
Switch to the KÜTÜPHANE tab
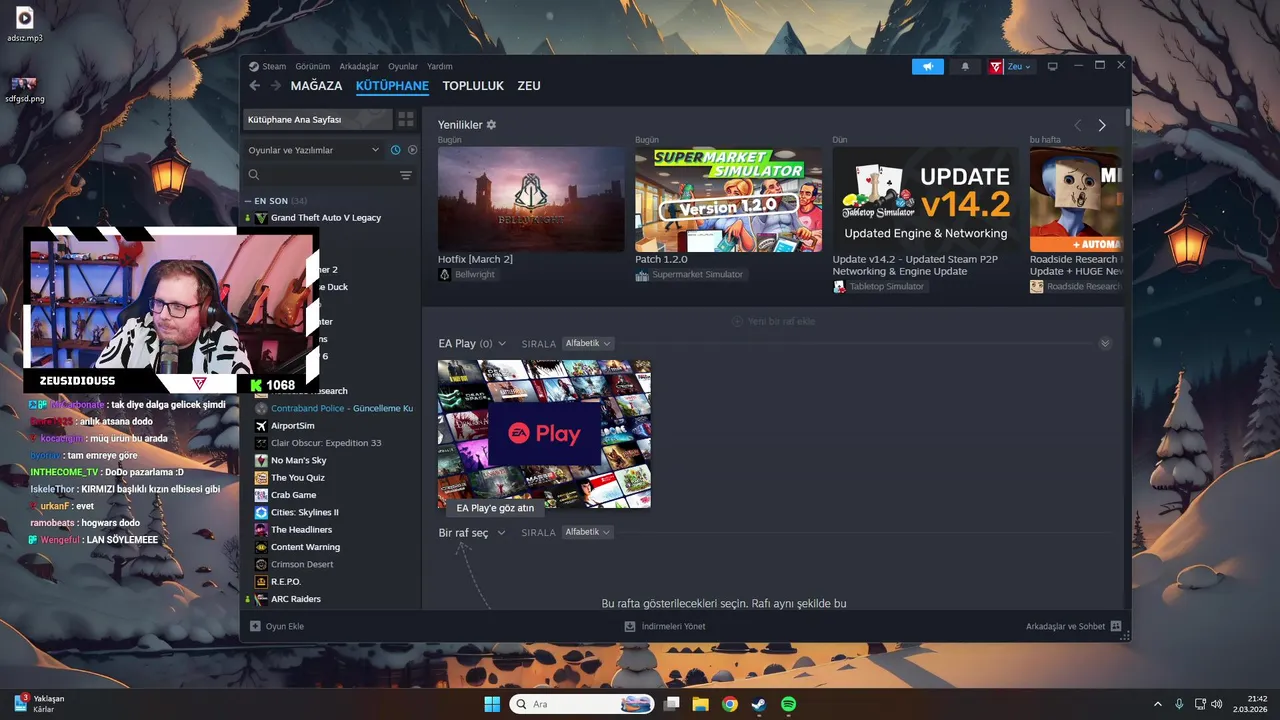click(x=392, y=86)
